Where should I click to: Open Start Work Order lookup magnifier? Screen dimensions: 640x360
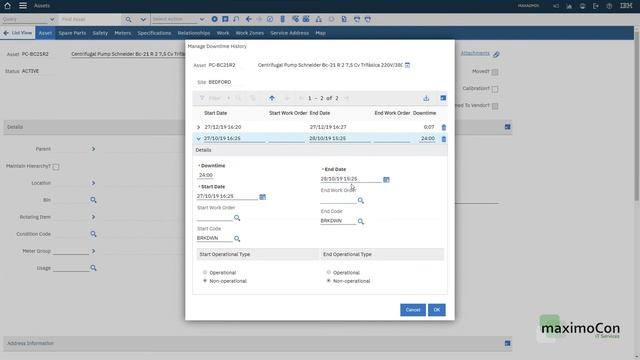[237, 218]
